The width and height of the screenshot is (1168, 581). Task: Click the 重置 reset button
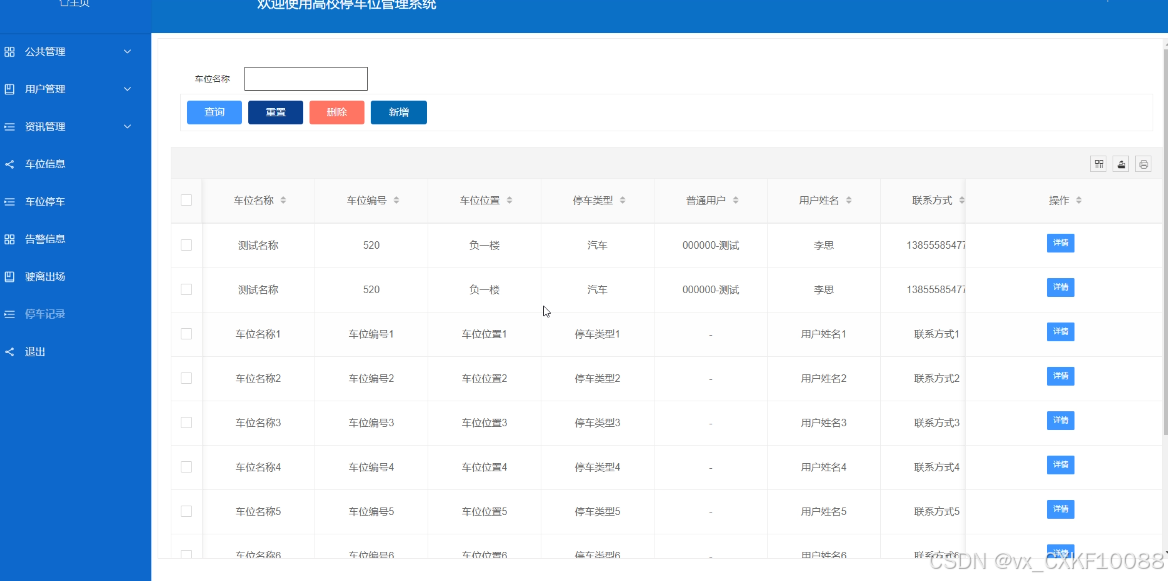(276, 112)
